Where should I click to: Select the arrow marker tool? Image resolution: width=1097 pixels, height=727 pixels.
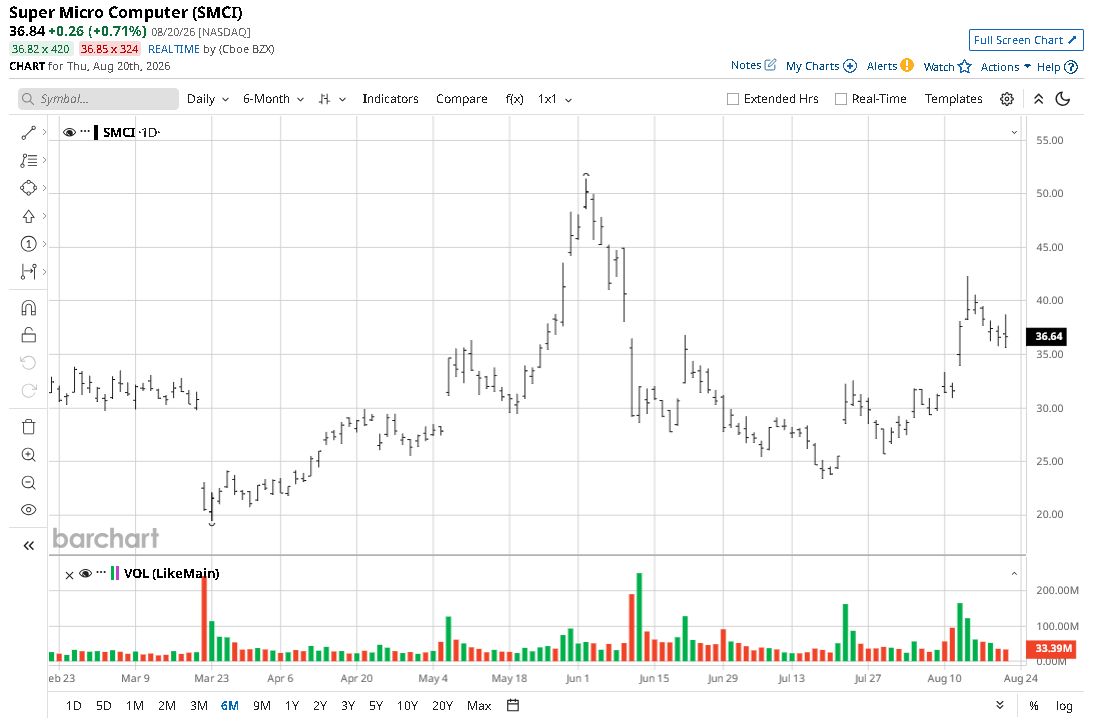(29, 216)
